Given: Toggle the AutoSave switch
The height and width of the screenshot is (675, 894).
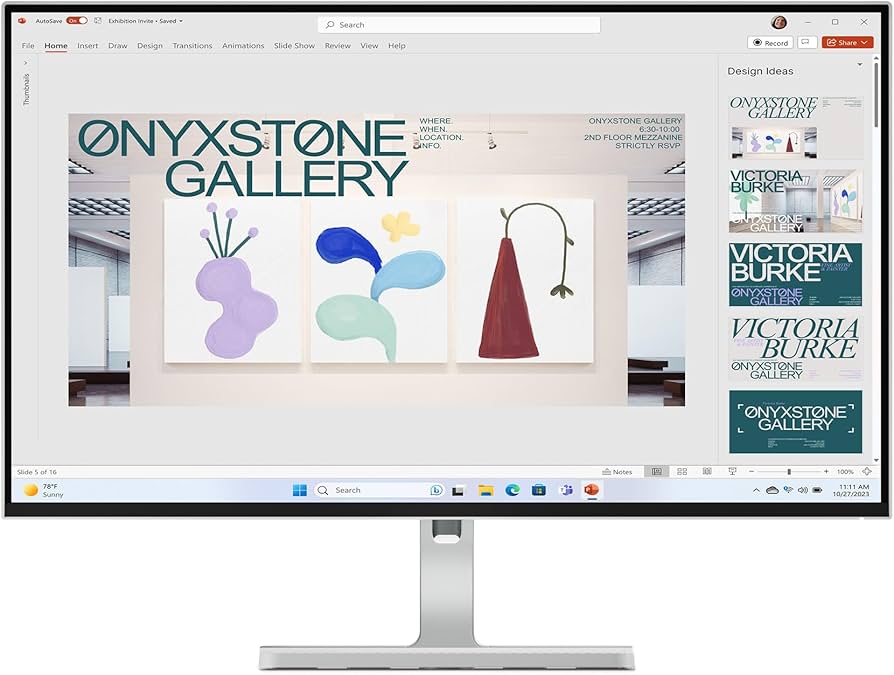Looking at the screenshot, I should pyautogui.click(x=76, y=20).
